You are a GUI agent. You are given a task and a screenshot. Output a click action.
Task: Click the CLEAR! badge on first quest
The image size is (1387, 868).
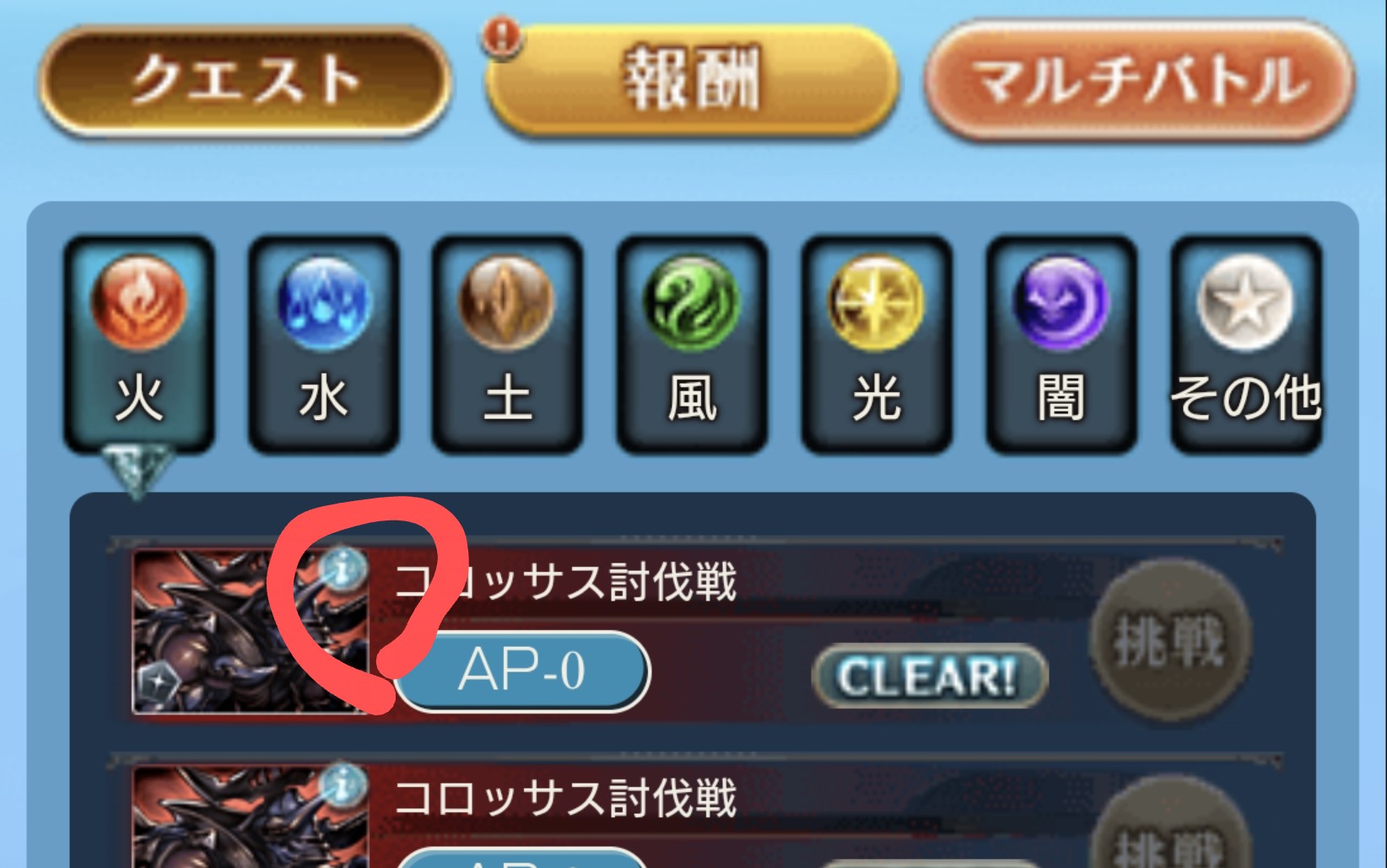(929, 677)
